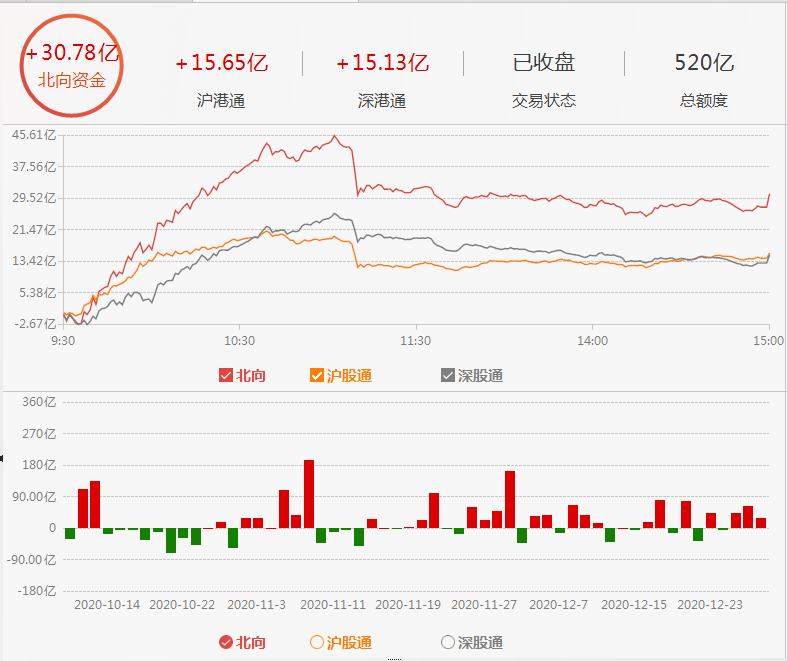Select the 深股通 radio button under bar chart

point(448,642)
